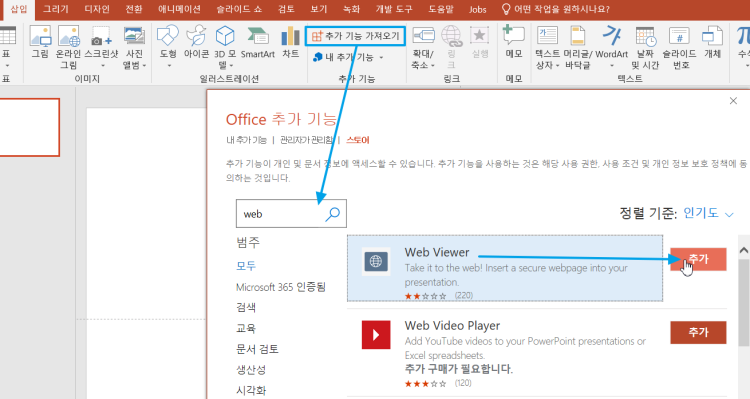Insert a picture with the 그림 icon
The height and width of the screenshot is (399, 750).
coord(40,42)
